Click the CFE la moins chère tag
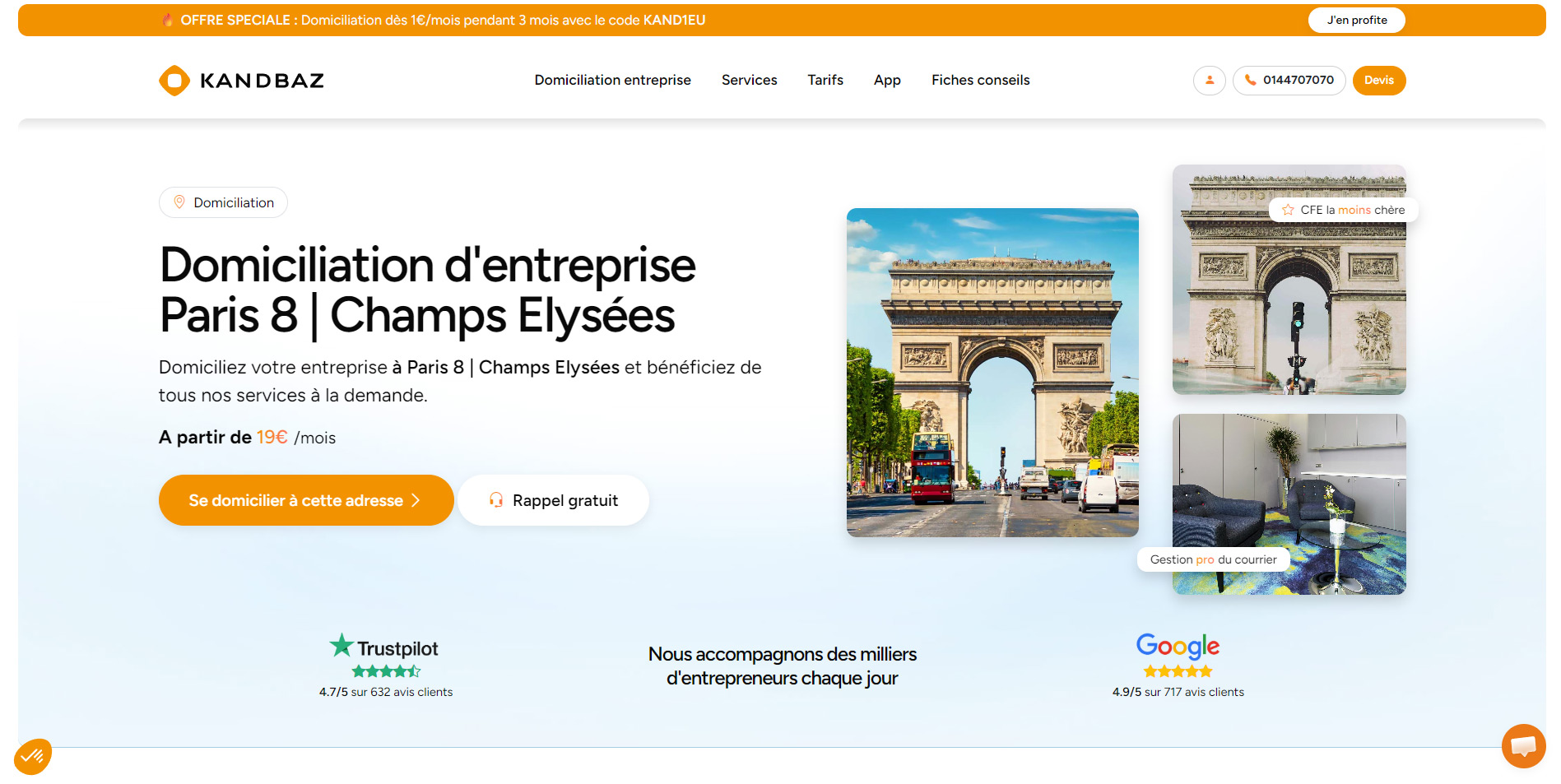 point(1344,210)
